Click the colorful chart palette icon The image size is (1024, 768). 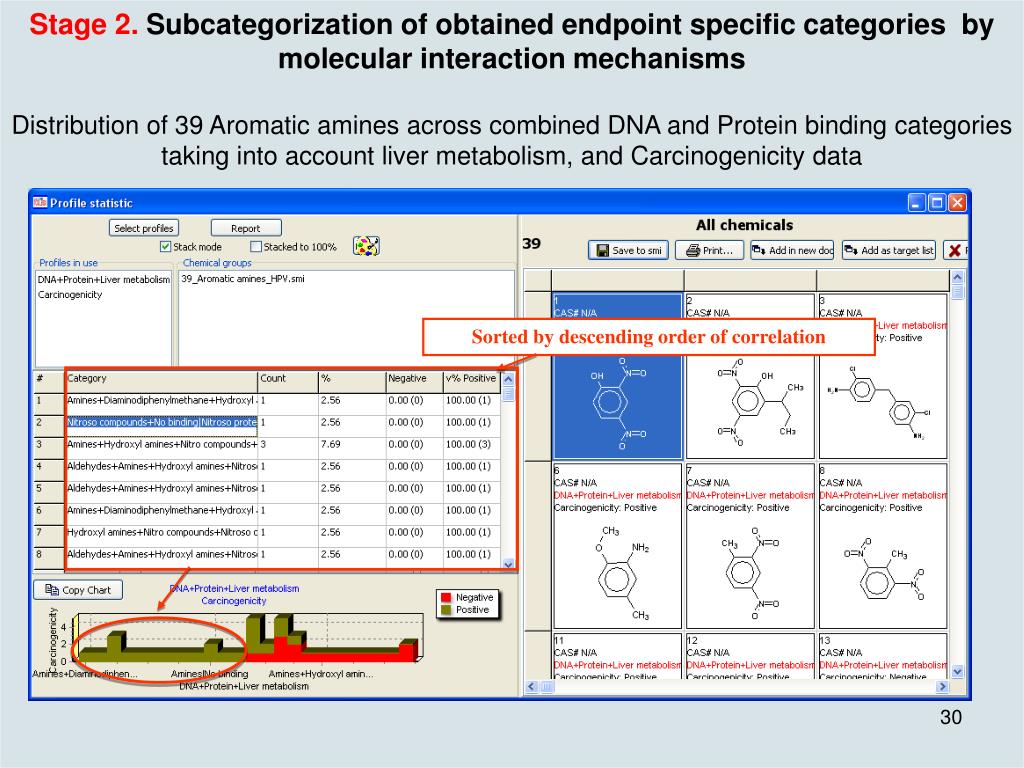click(x=366, y=246)
